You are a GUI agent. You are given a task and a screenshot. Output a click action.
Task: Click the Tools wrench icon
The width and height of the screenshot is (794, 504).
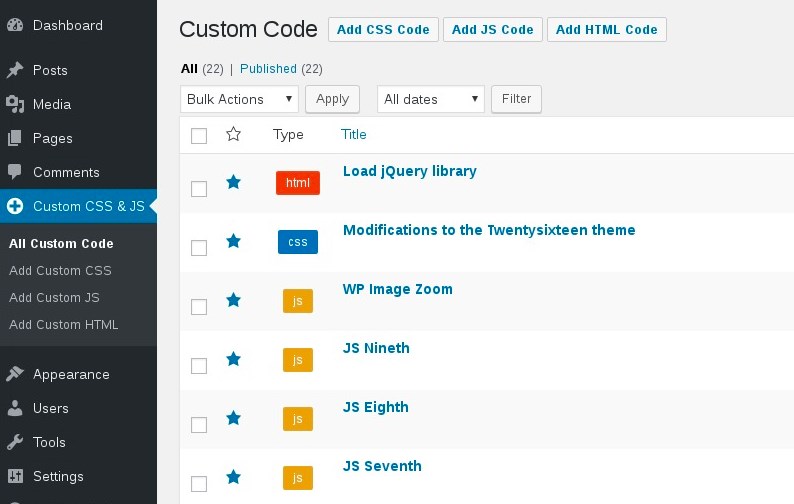pyautogui.click(x=15, y=442)
